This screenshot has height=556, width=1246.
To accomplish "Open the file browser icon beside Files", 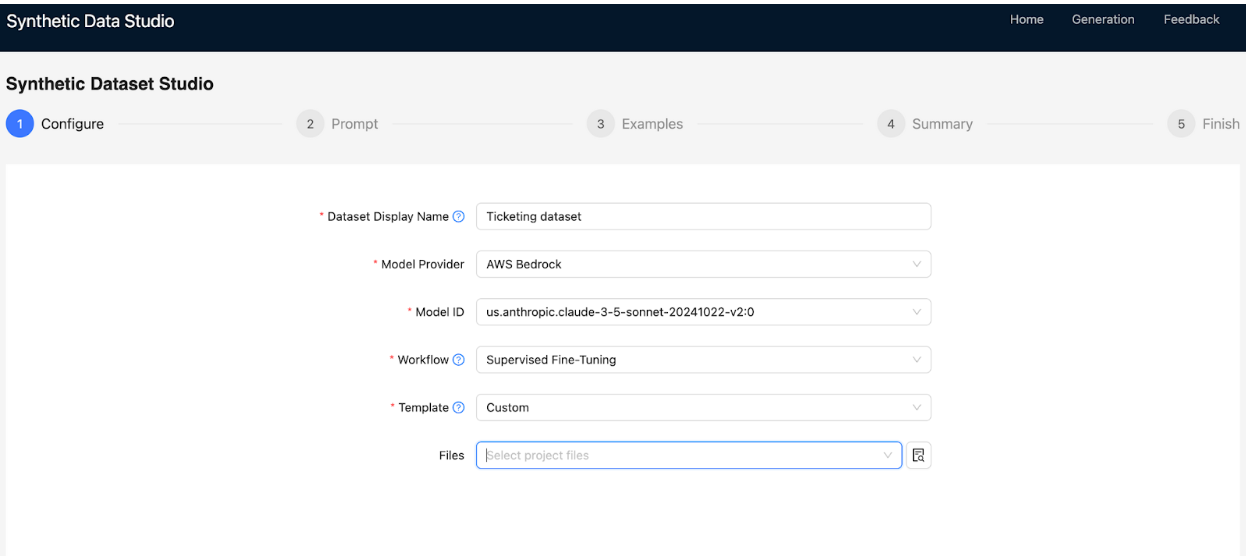I will point(918,455).
